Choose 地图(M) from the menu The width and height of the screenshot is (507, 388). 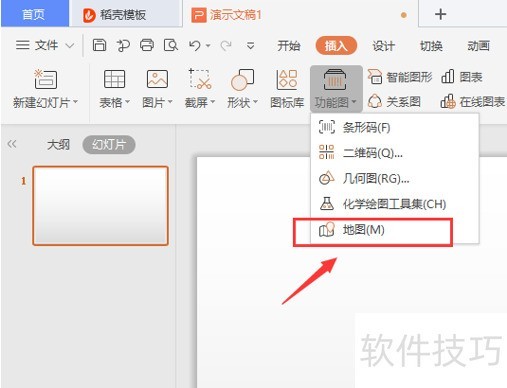[x=395, y=230]
